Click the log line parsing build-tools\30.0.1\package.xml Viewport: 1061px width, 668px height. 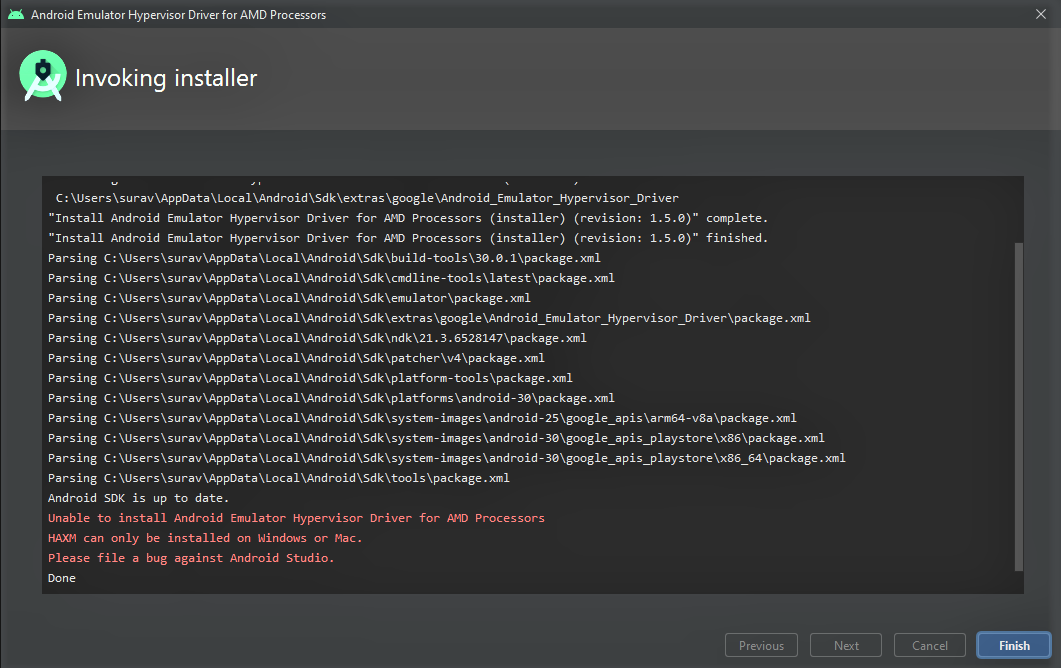tap(324, 258)
